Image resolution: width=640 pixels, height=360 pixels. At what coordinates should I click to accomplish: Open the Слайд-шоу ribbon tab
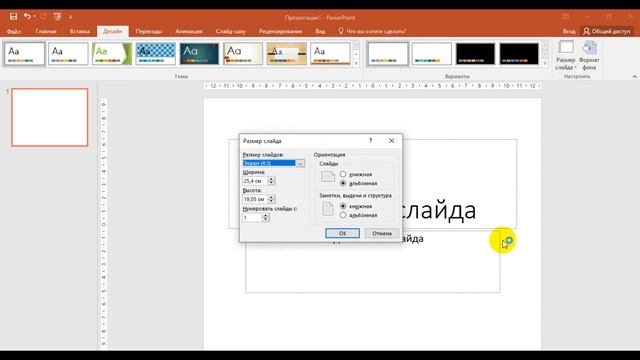click(231, 31)
